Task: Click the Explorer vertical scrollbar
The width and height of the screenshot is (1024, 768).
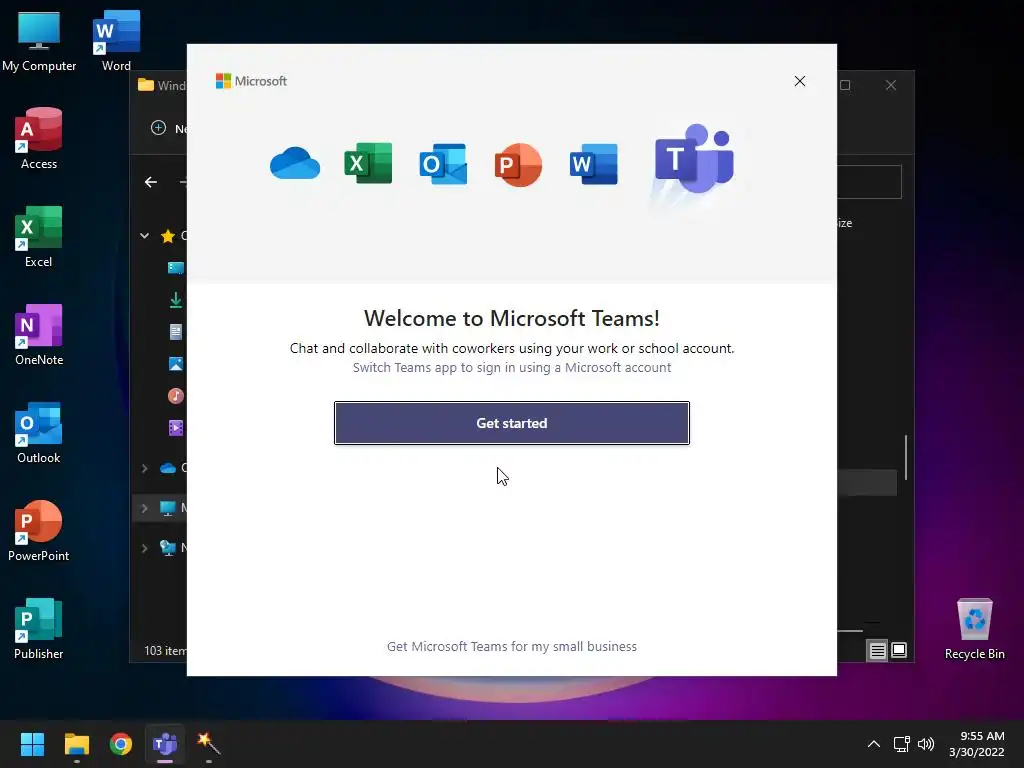Action: point(906,457)
